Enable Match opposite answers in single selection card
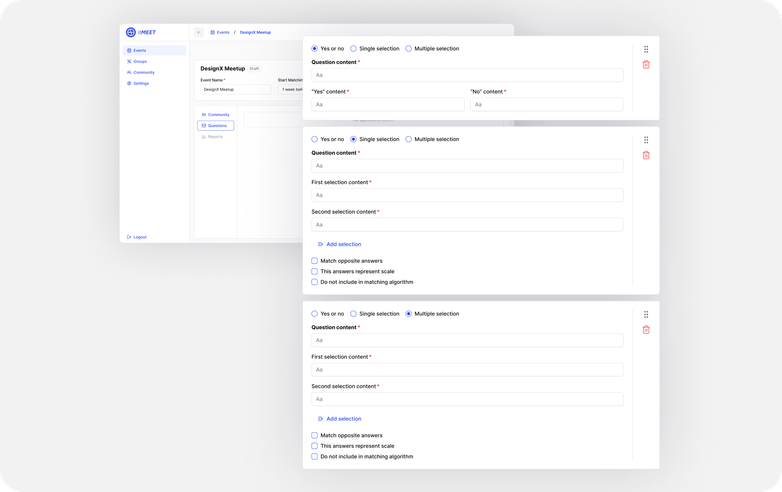 pos(314,261)
